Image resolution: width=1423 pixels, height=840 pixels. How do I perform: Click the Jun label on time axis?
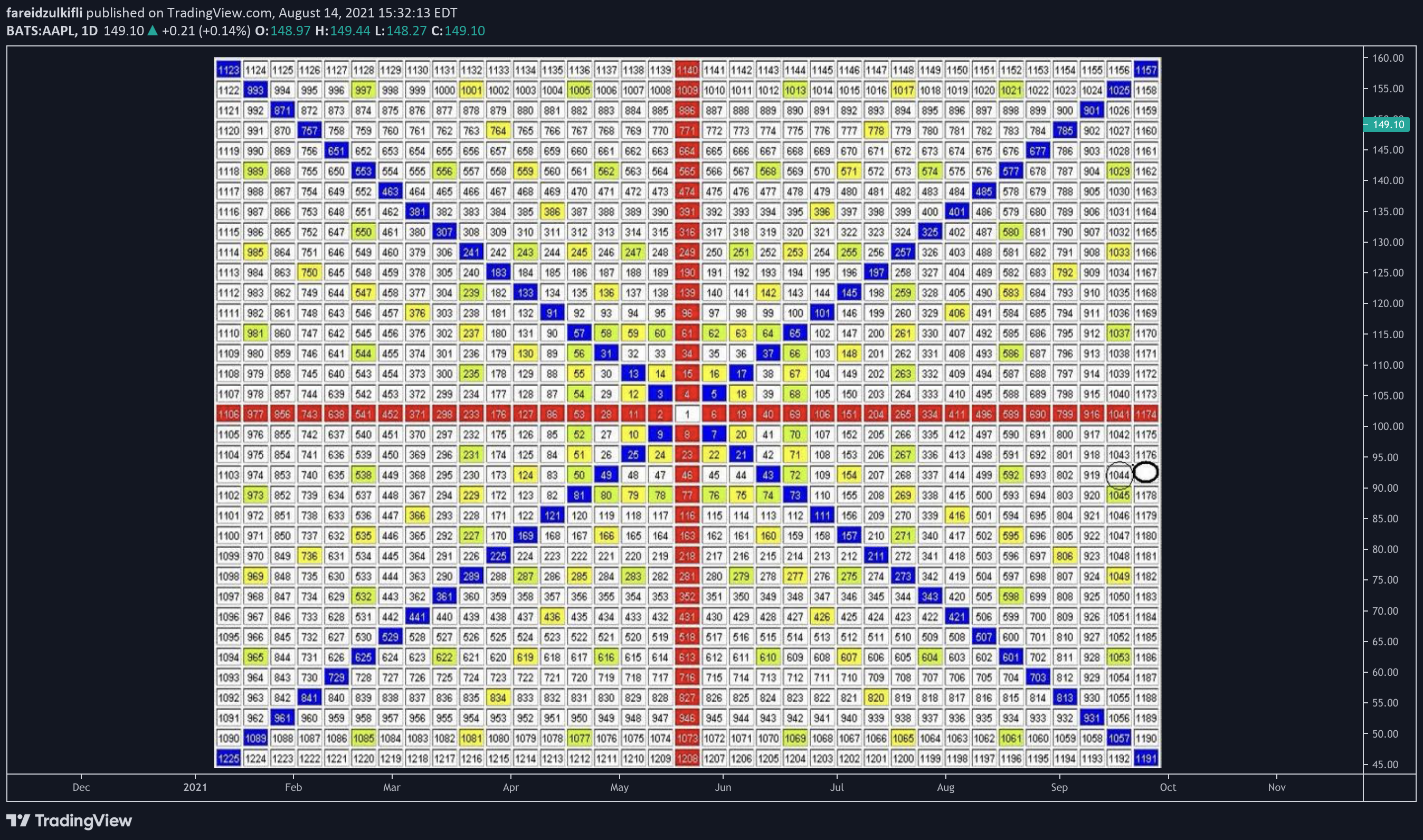[x=723, y=787]
